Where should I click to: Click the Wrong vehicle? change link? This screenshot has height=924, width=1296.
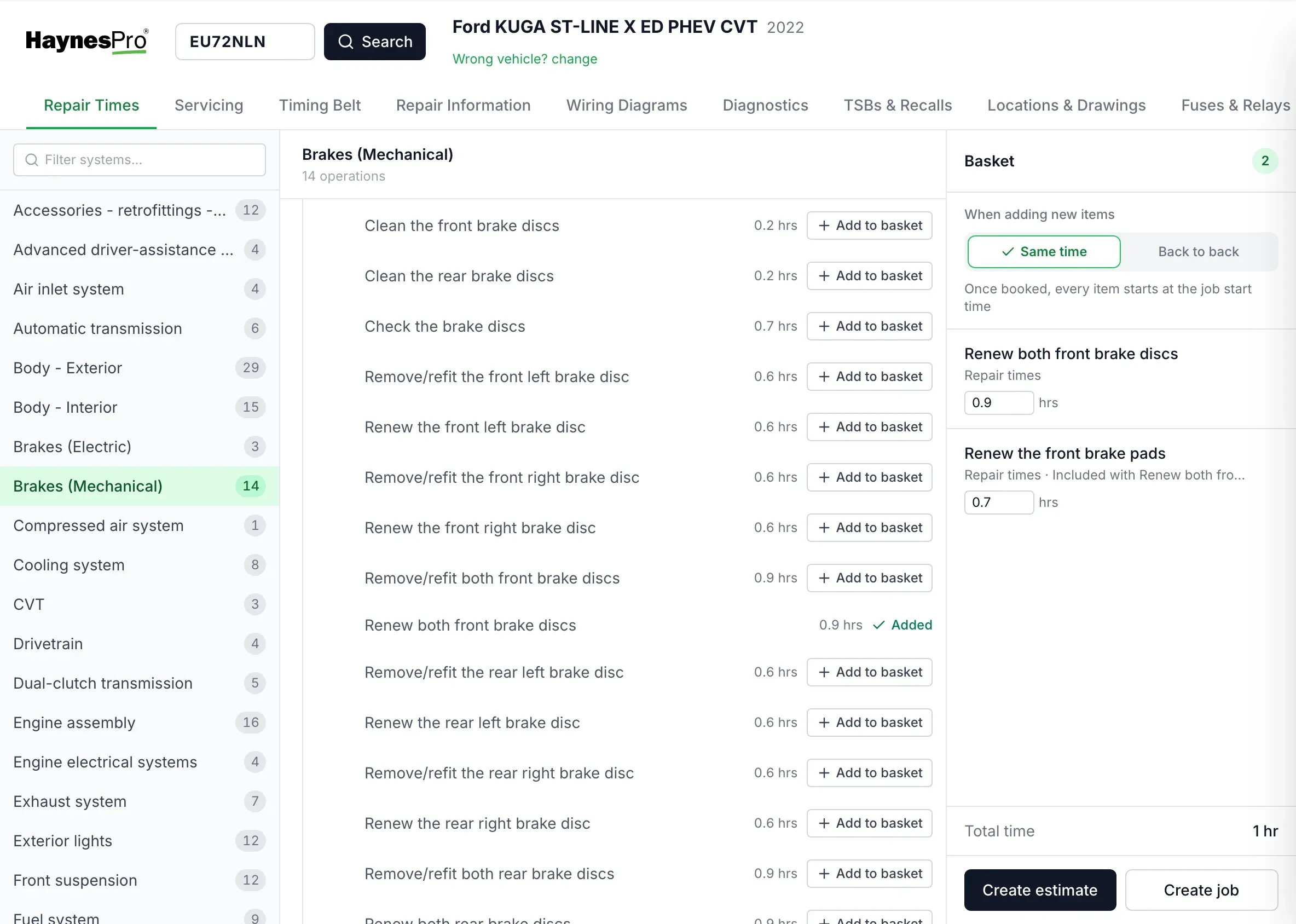[524, 59]
